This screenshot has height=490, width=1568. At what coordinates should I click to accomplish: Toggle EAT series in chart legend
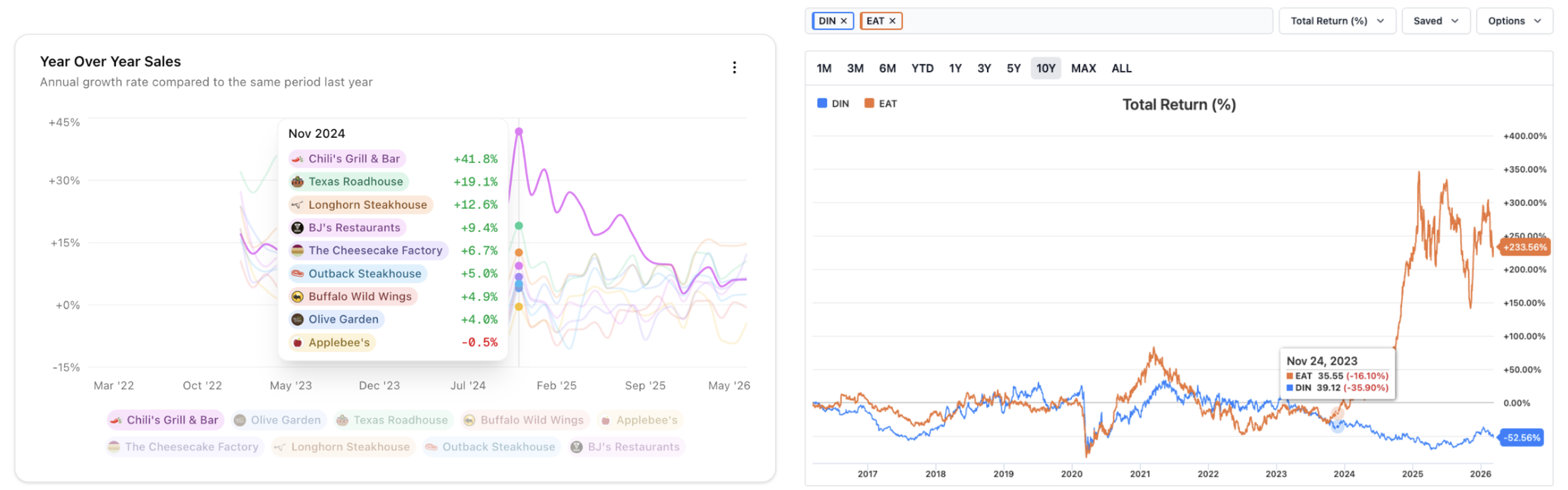click(x=880, y=103)
